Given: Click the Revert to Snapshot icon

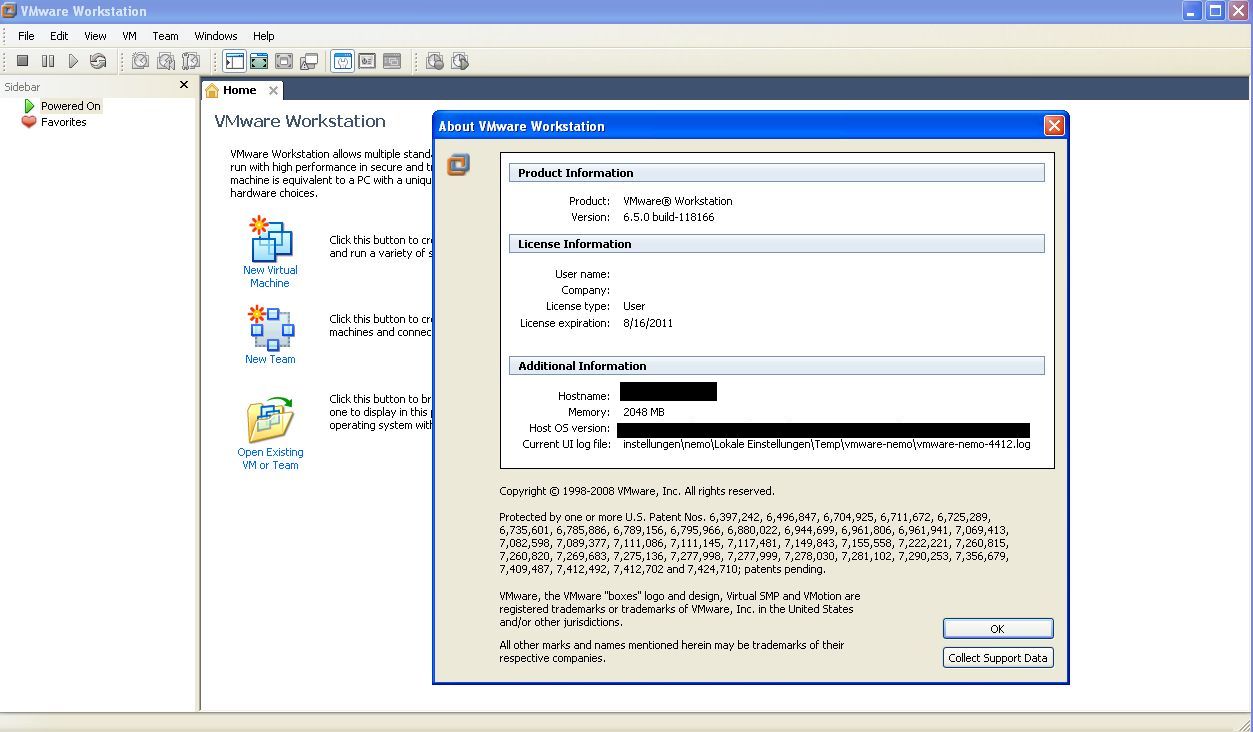Looking at the screenshot, I should click(166, 61).
